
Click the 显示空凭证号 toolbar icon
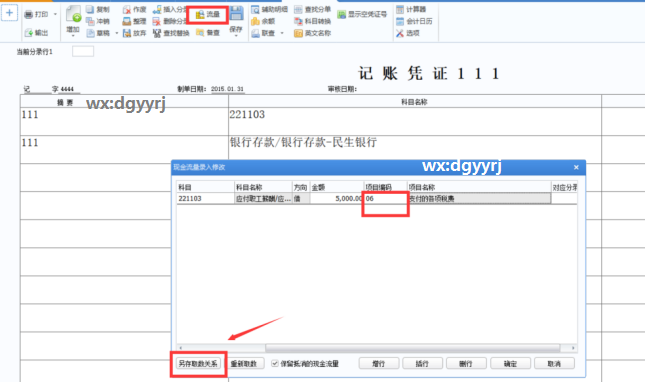(x=341, y=14)
